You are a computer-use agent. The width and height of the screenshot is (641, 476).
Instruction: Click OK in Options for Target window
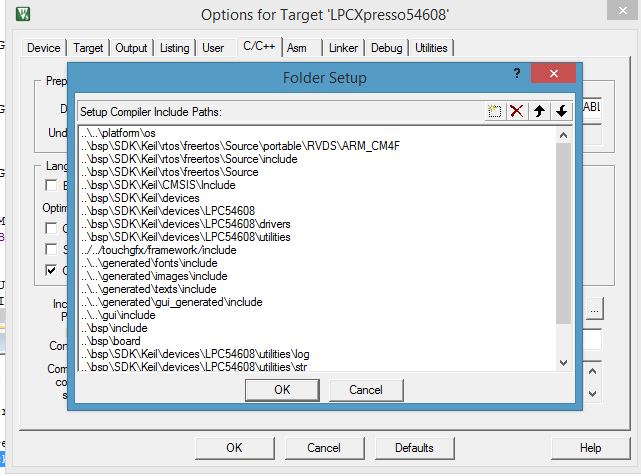click(234, 448)
